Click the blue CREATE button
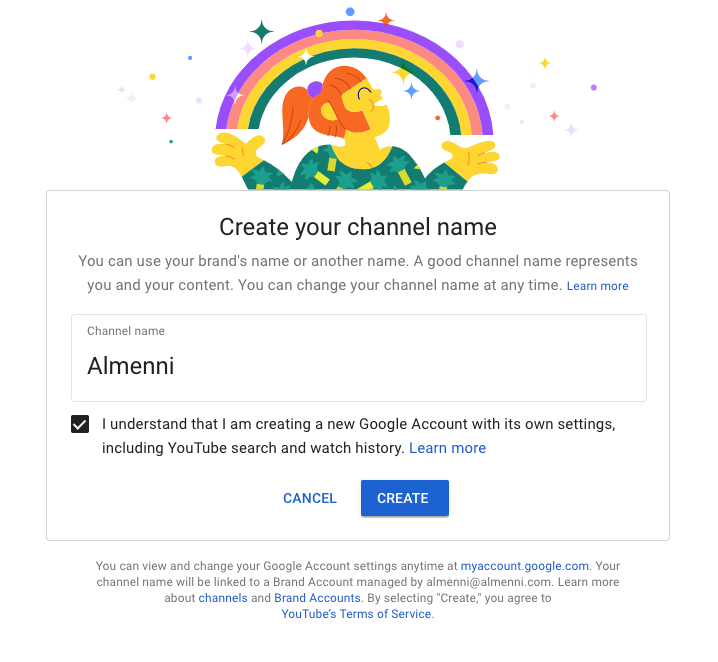 pyautogui.click(x=404, y=498)
